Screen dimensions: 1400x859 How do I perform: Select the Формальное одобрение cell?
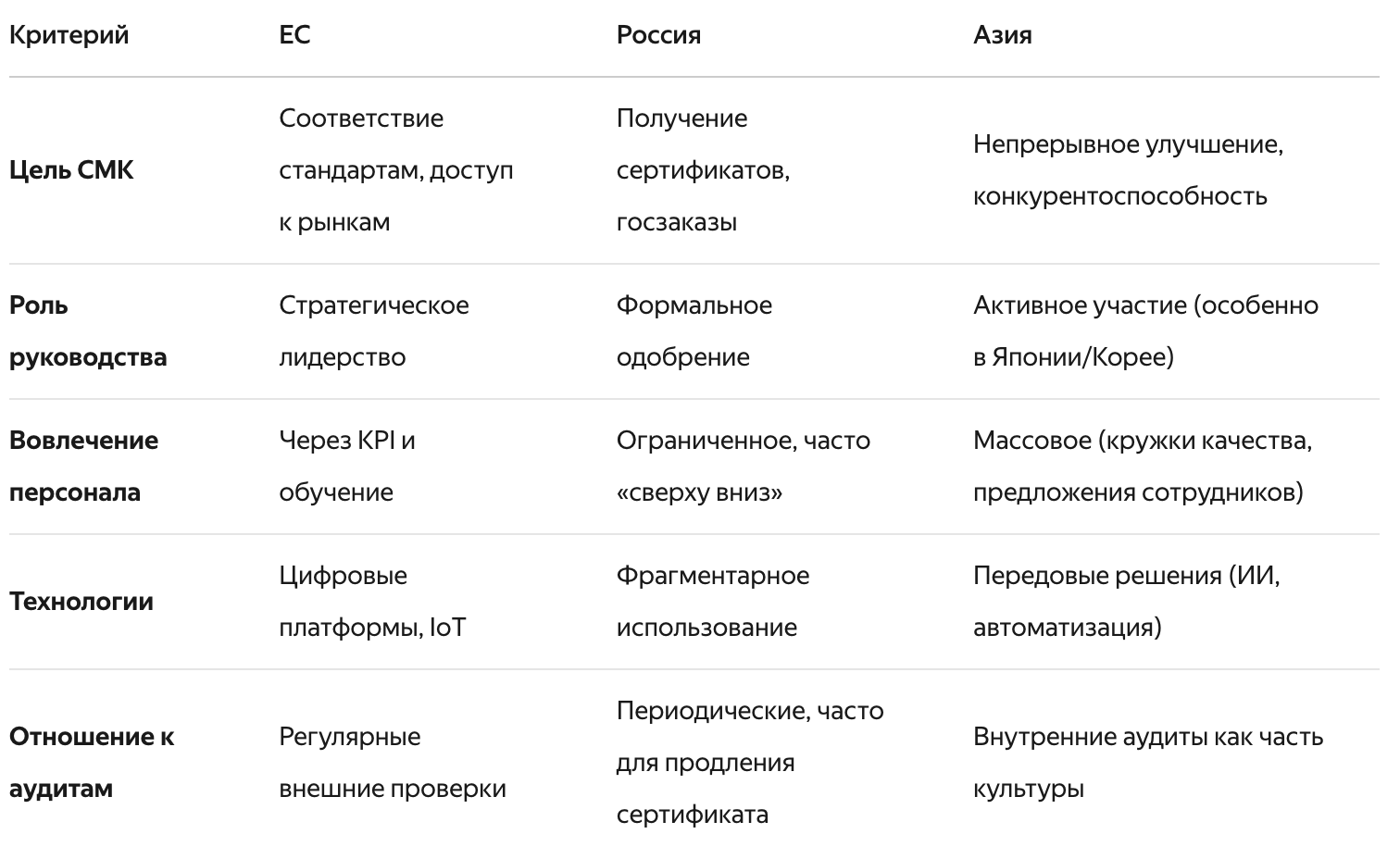694,331
